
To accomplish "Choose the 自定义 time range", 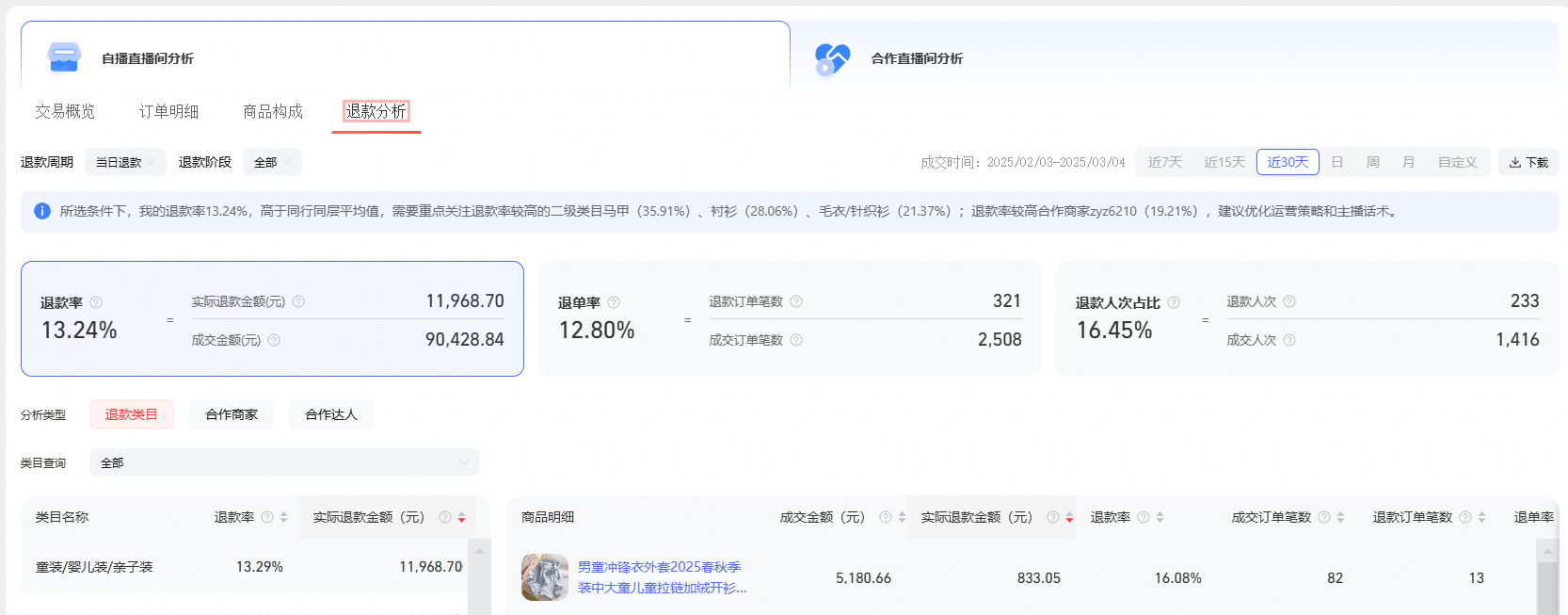I will [1457, 162].
